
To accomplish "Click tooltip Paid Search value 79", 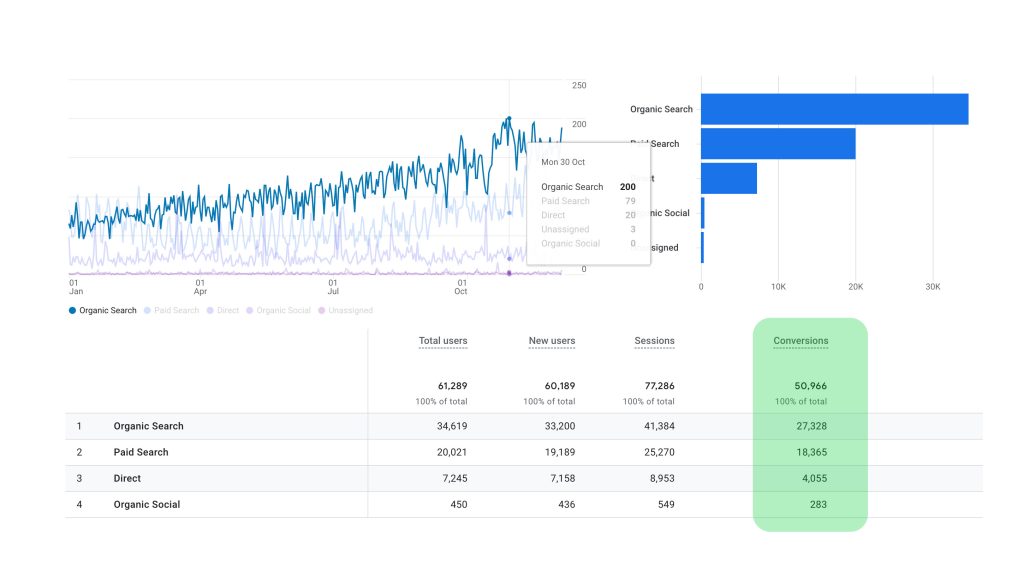I will 630,201.
